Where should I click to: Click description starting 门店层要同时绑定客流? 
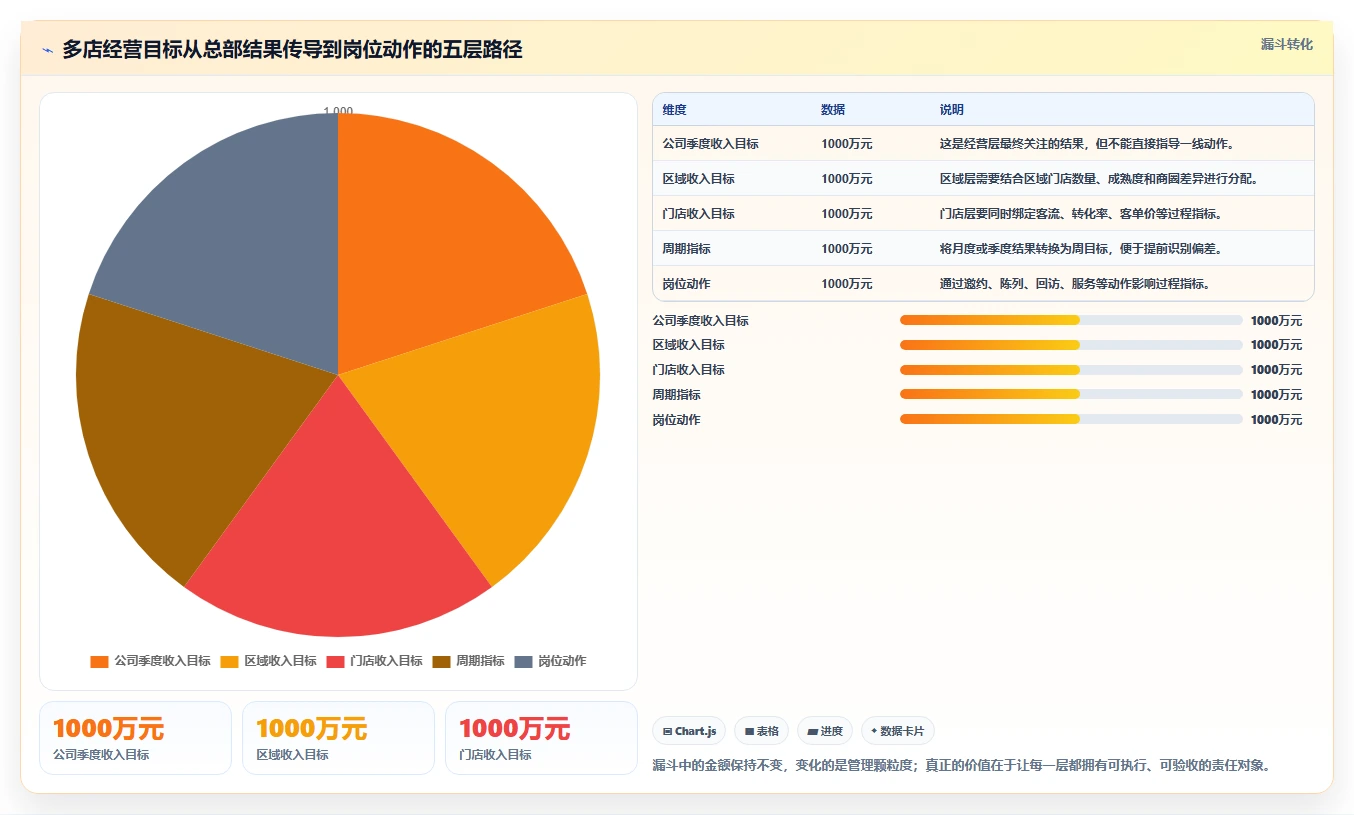tap(1080, 214)
